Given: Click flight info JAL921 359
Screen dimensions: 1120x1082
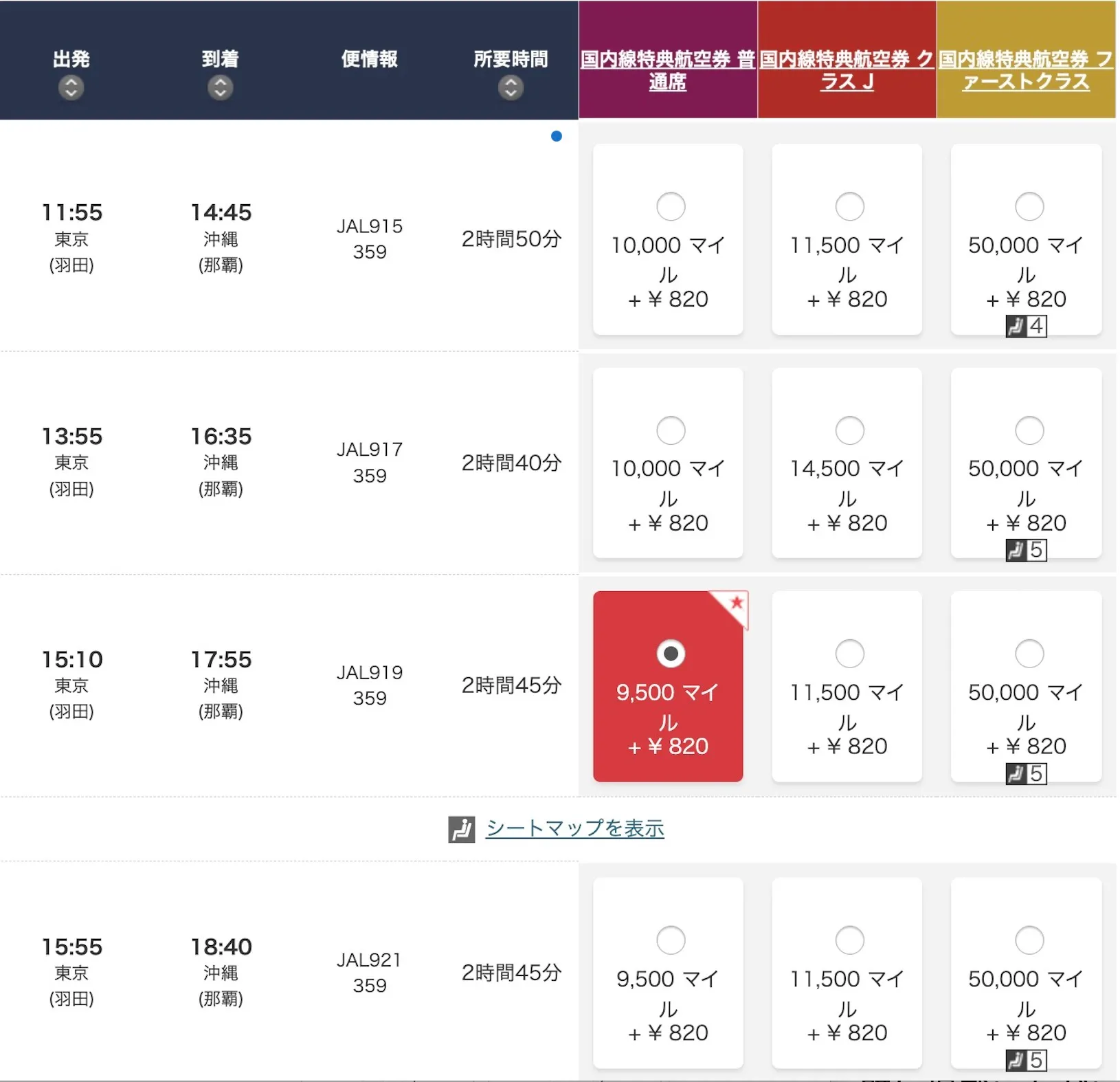Looking at the screenshot, I should [x=370, y=973].
